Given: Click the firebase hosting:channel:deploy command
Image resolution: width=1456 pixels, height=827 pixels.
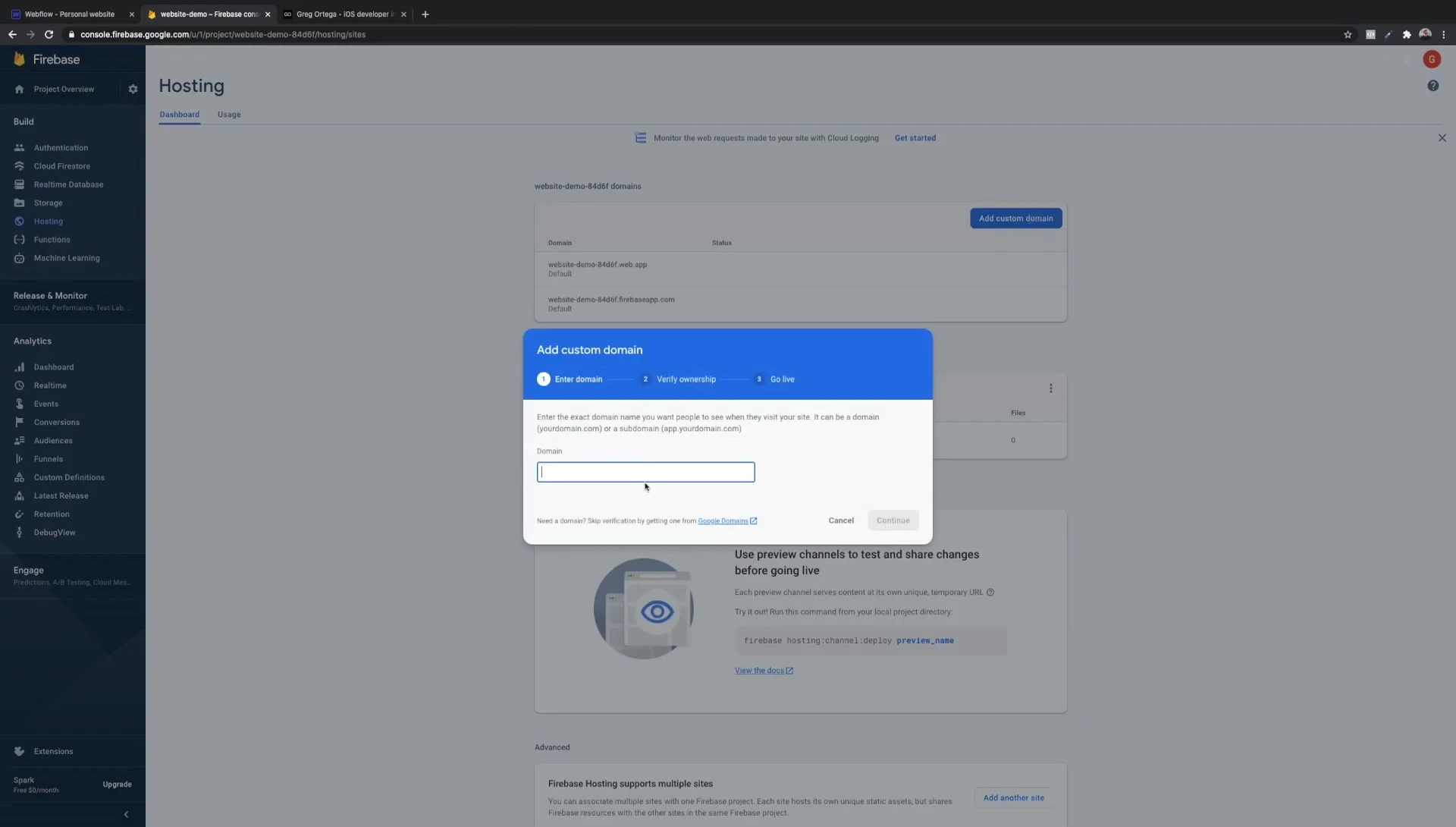Looking at the screenshot, I should (871, 641).
